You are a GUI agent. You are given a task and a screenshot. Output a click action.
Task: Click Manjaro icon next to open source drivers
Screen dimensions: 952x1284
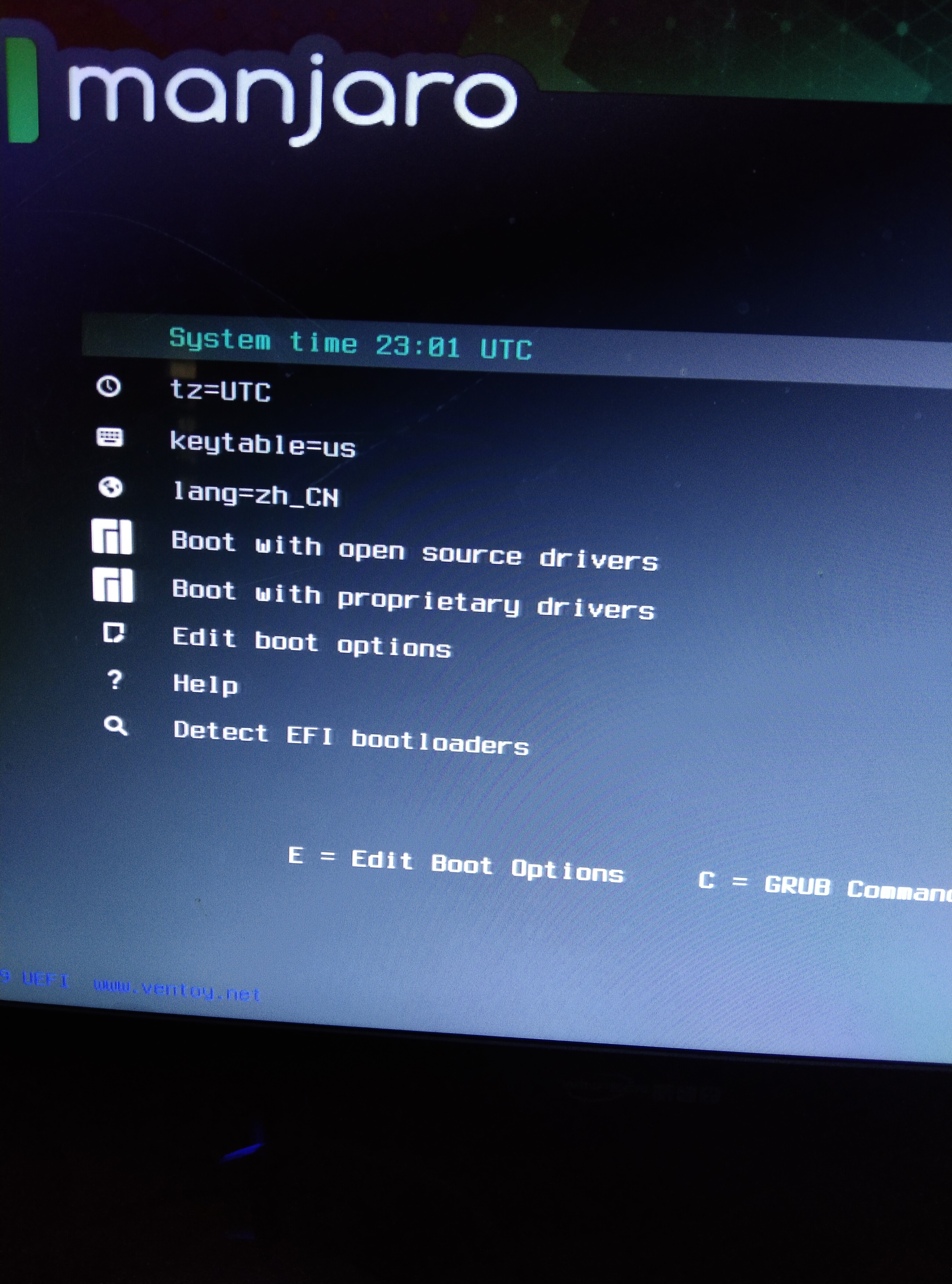[x=112, y=537]
